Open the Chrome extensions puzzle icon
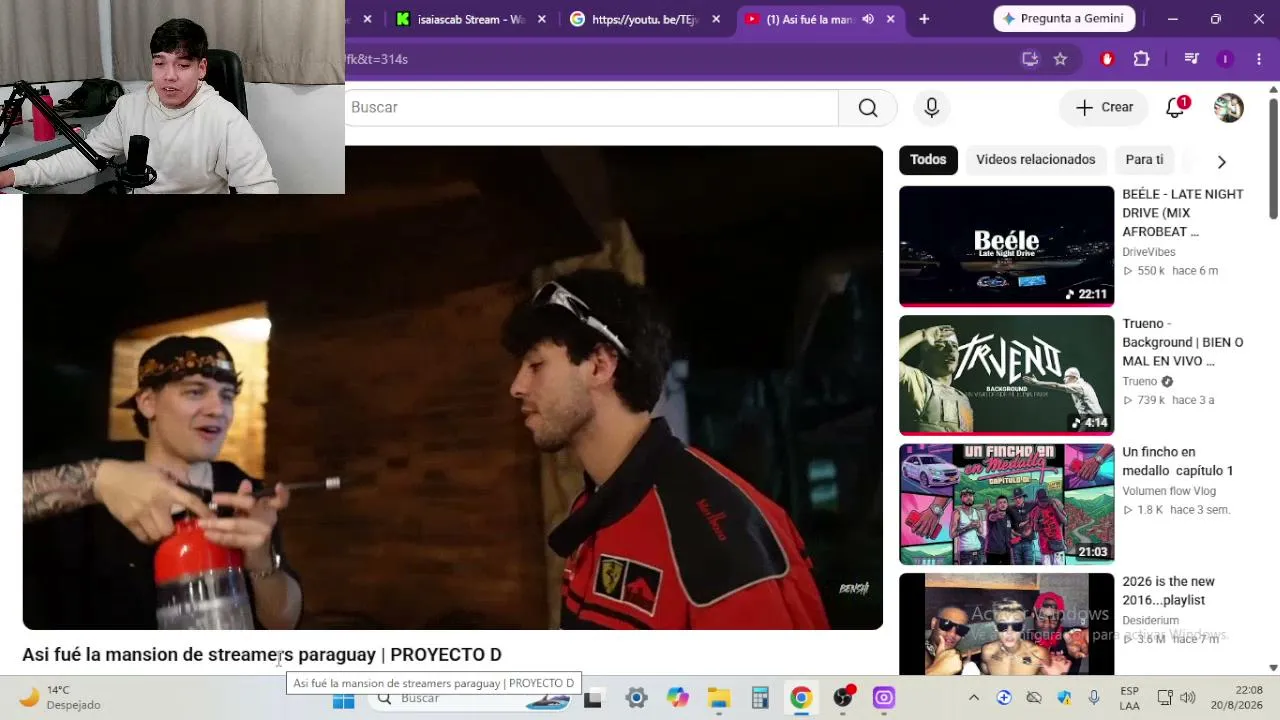The image size is (1280, 720). [1141, 59]
